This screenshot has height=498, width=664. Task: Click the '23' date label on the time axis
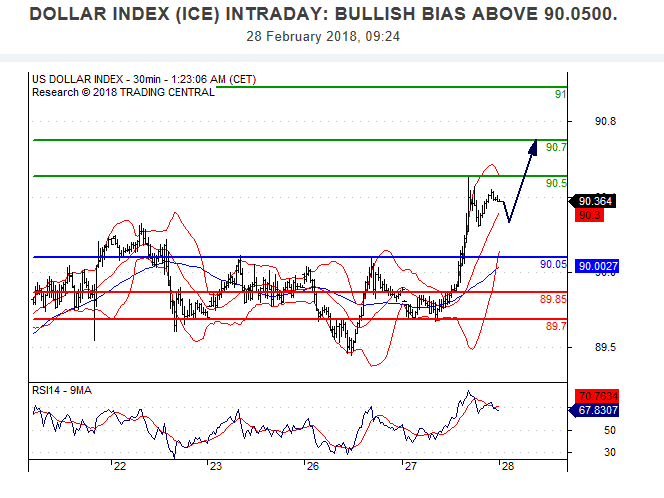pos(216,467)
